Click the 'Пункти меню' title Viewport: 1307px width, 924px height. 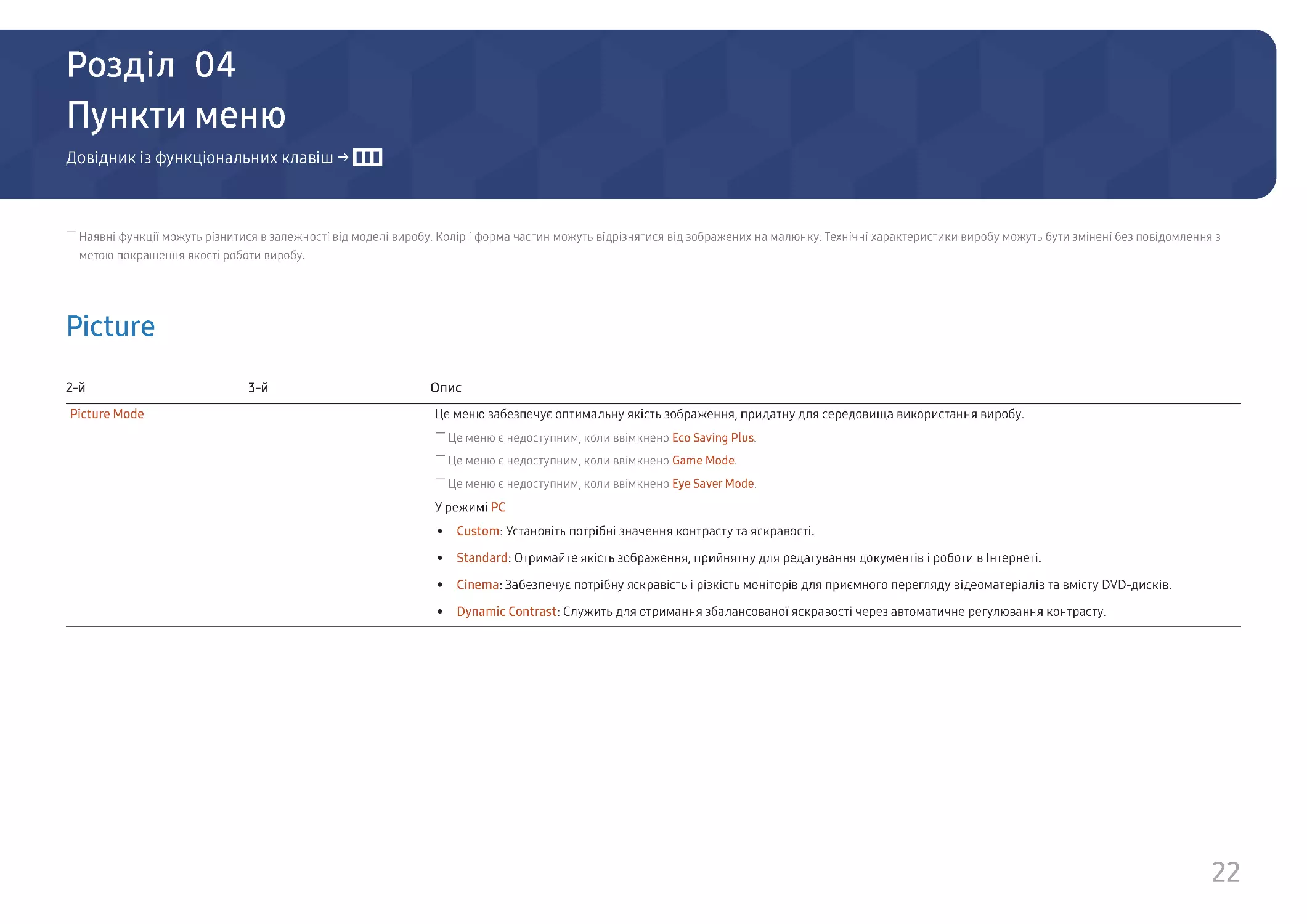pos(176,115)
